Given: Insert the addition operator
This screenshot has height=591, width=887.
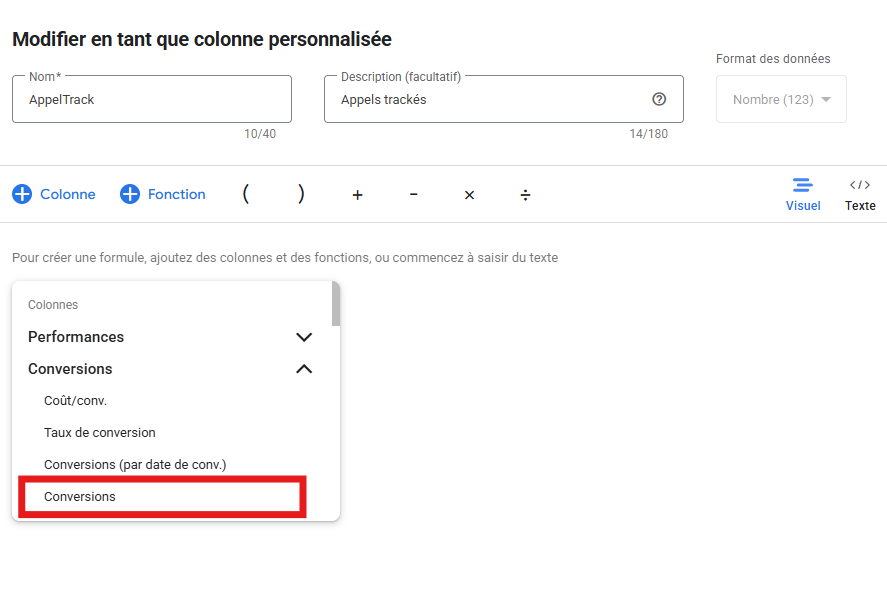Looking at the screenshot, I should (357, 195).
